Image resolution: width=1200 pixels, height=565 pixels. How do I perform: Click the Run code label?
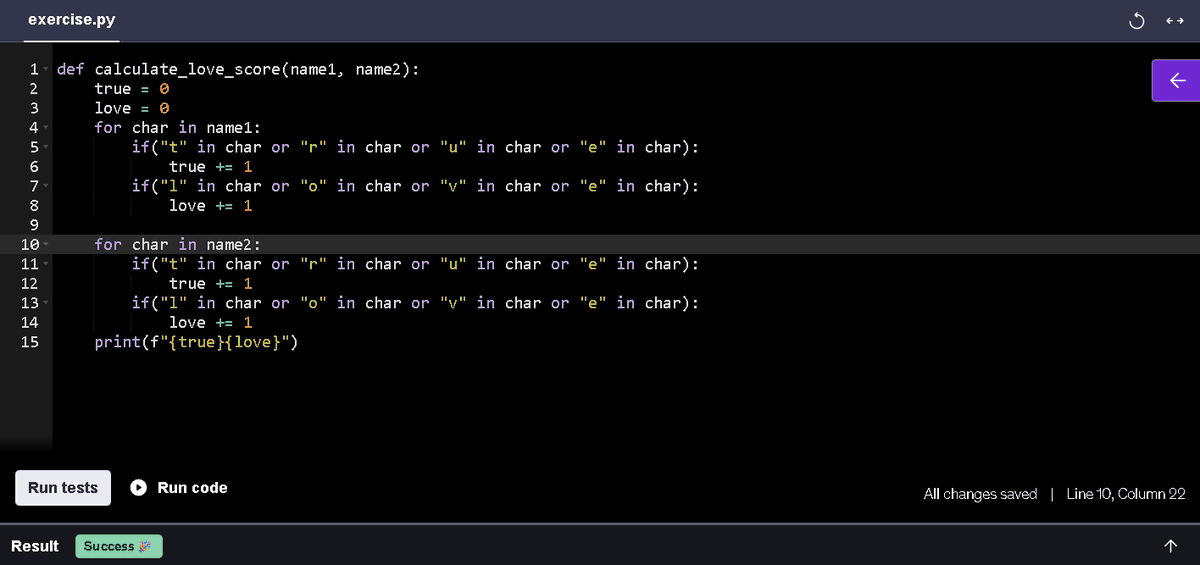[x=192, y=488]
